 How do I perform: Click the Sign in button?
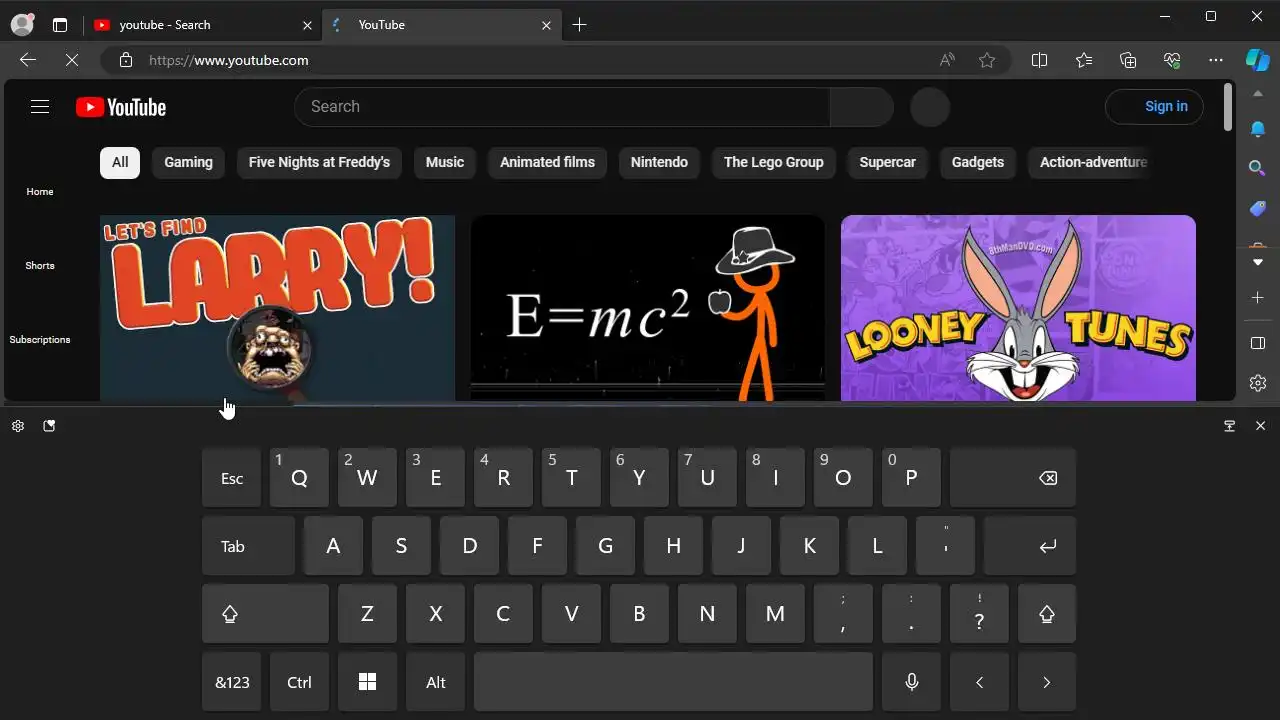tap(1154, 107)
